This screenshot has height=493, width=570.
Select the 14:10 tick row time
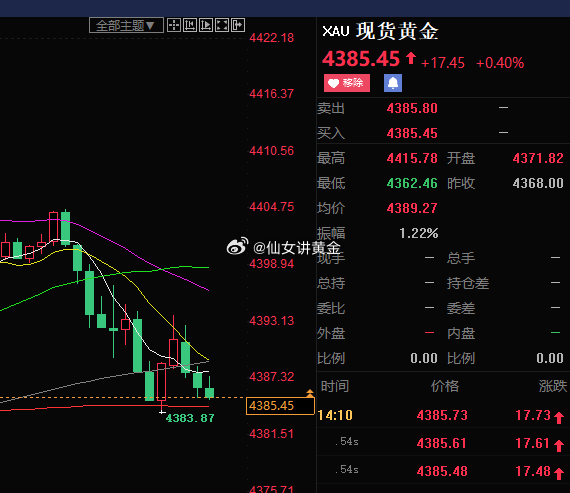335,415
